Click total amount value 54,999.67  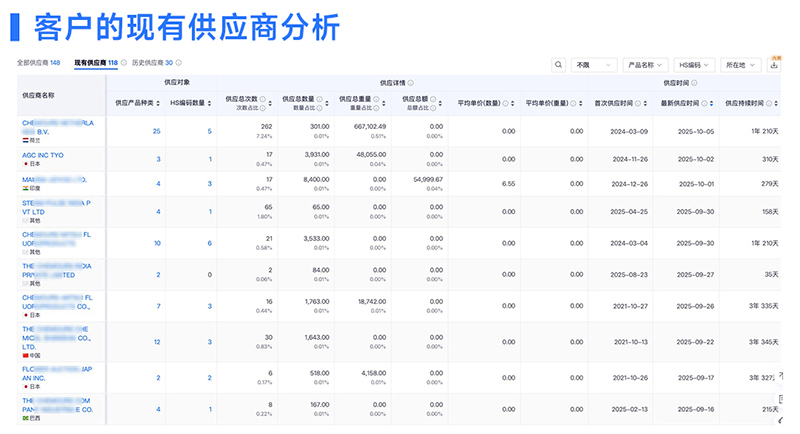click(x=428, y=180)
